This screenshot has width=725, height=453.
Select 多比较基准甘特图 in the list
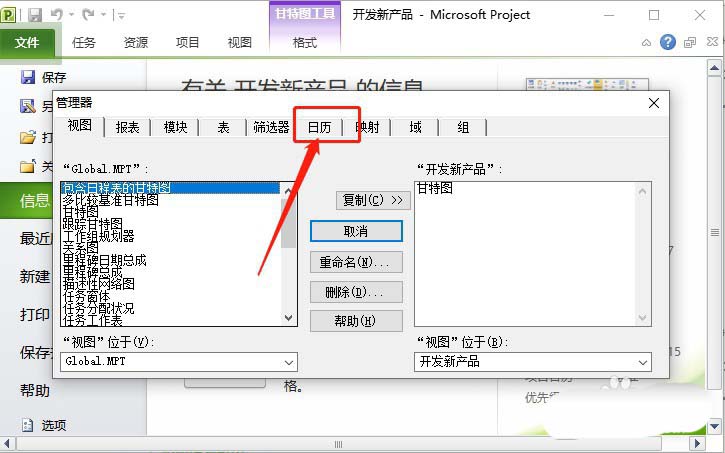[111, 200]
